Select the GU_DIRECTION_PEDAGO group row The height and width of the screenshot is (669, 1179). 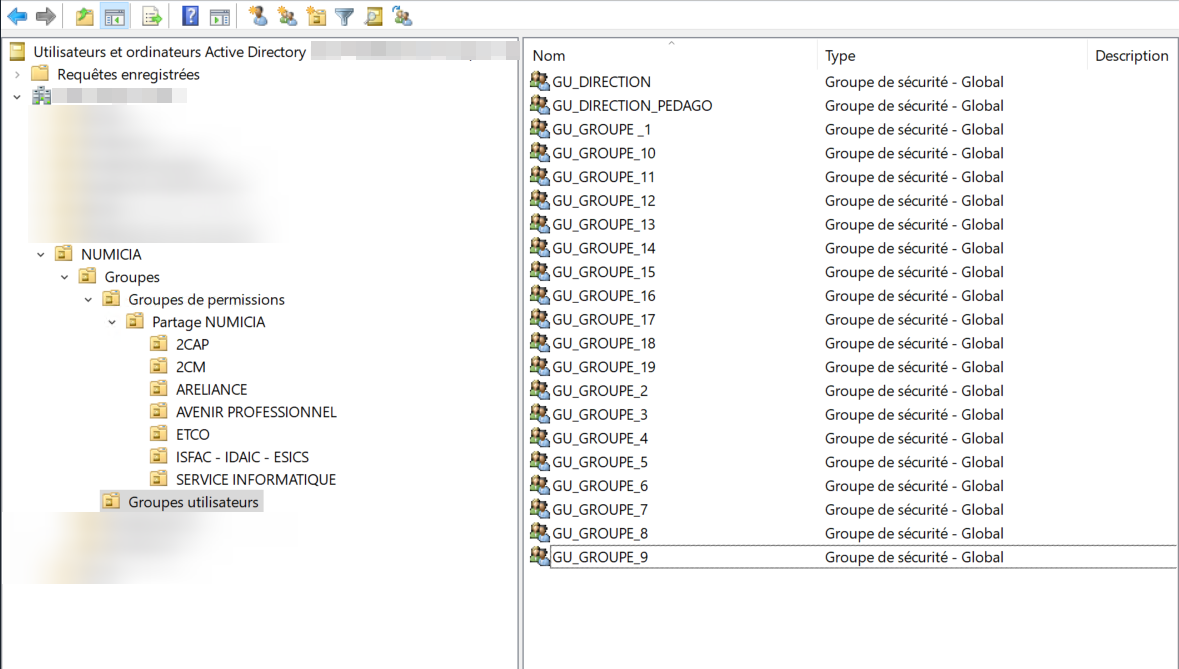[x=632, y=106]
